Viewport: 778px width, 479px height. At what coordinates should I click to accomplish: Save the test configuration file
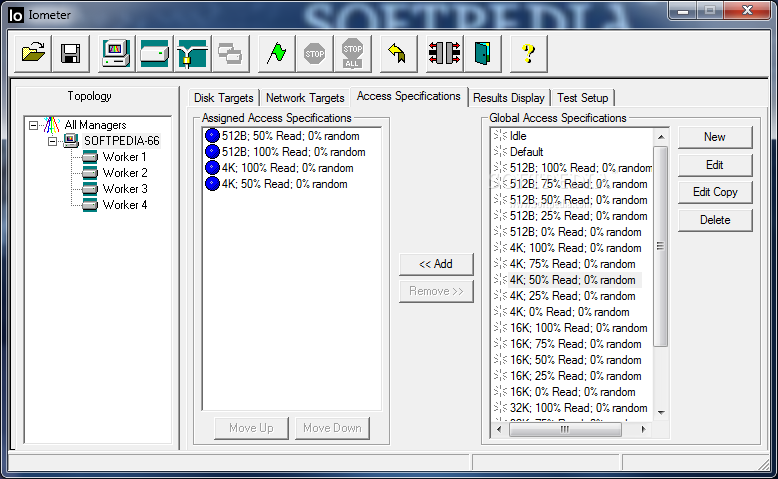[x=70, y=54]
